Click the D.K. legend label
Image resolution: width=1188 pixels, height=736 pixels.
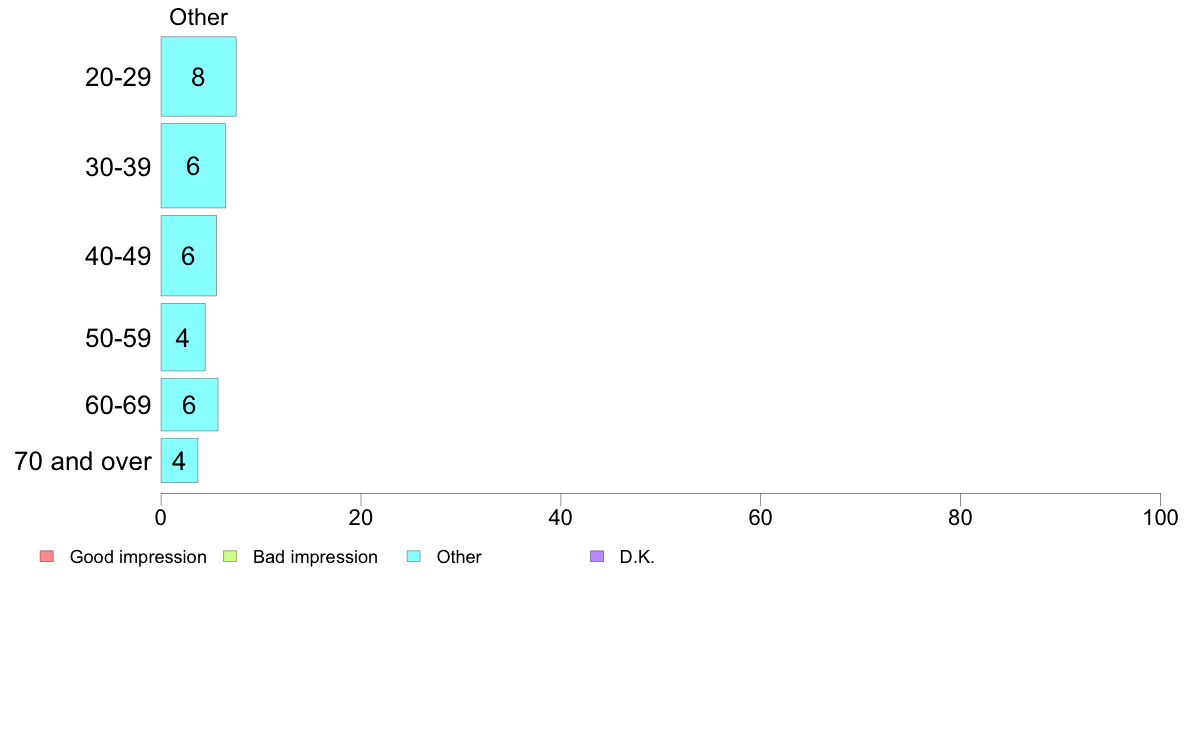point(637,557)
